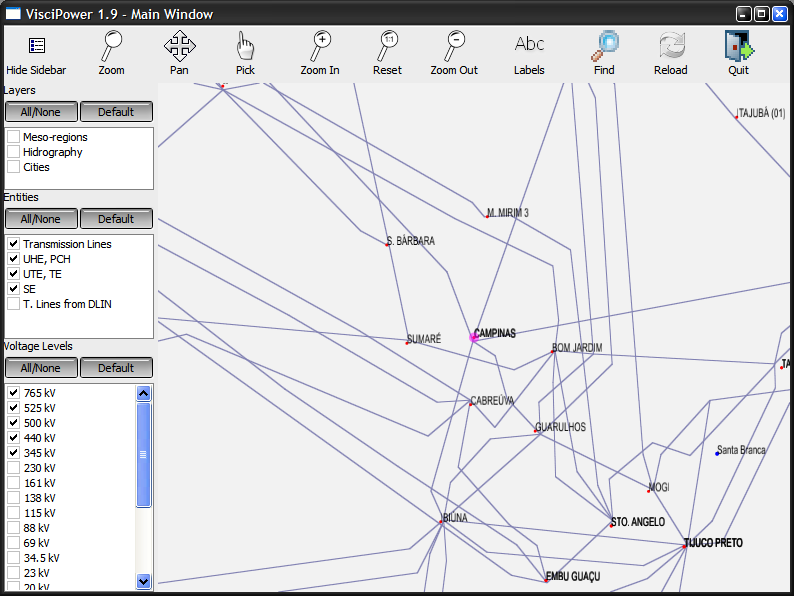The image size is (794, 596).
Task: Uncheck 345 kV voltage level
Action: [14, 453]
